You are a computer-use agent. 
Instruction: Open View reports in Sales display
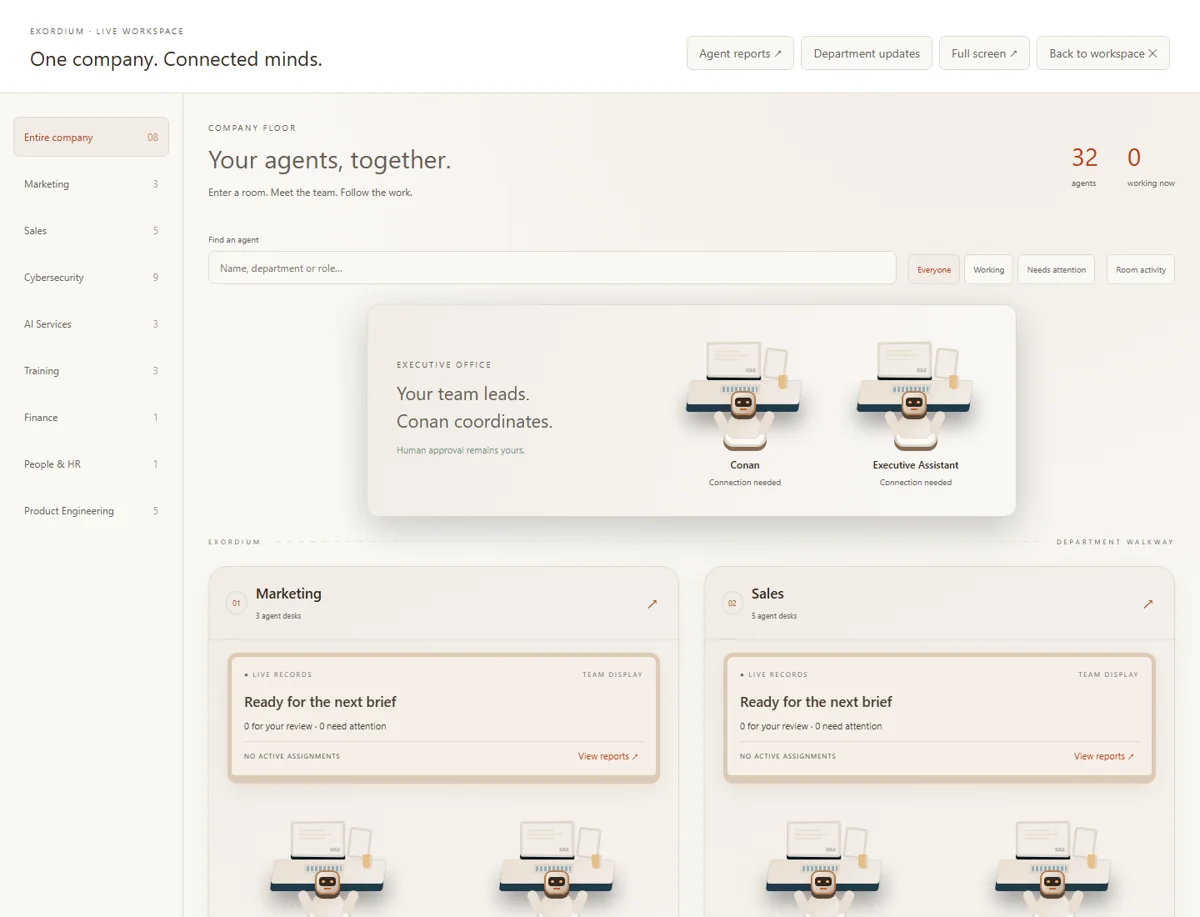click(1104, 756)
